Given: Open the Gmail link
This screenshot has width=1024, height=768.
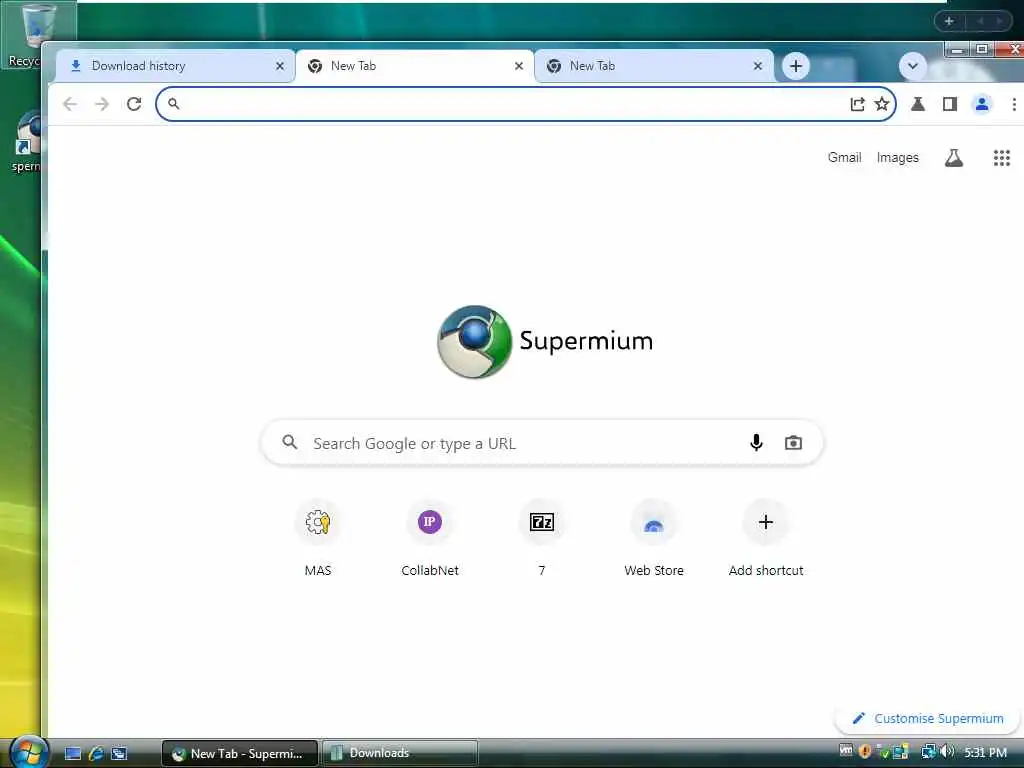Looking at the screenshot, I should pos(844,157).
